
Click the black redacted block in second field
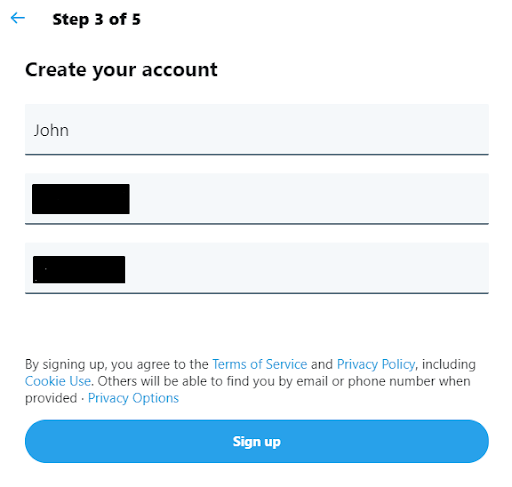pos(81,199)
